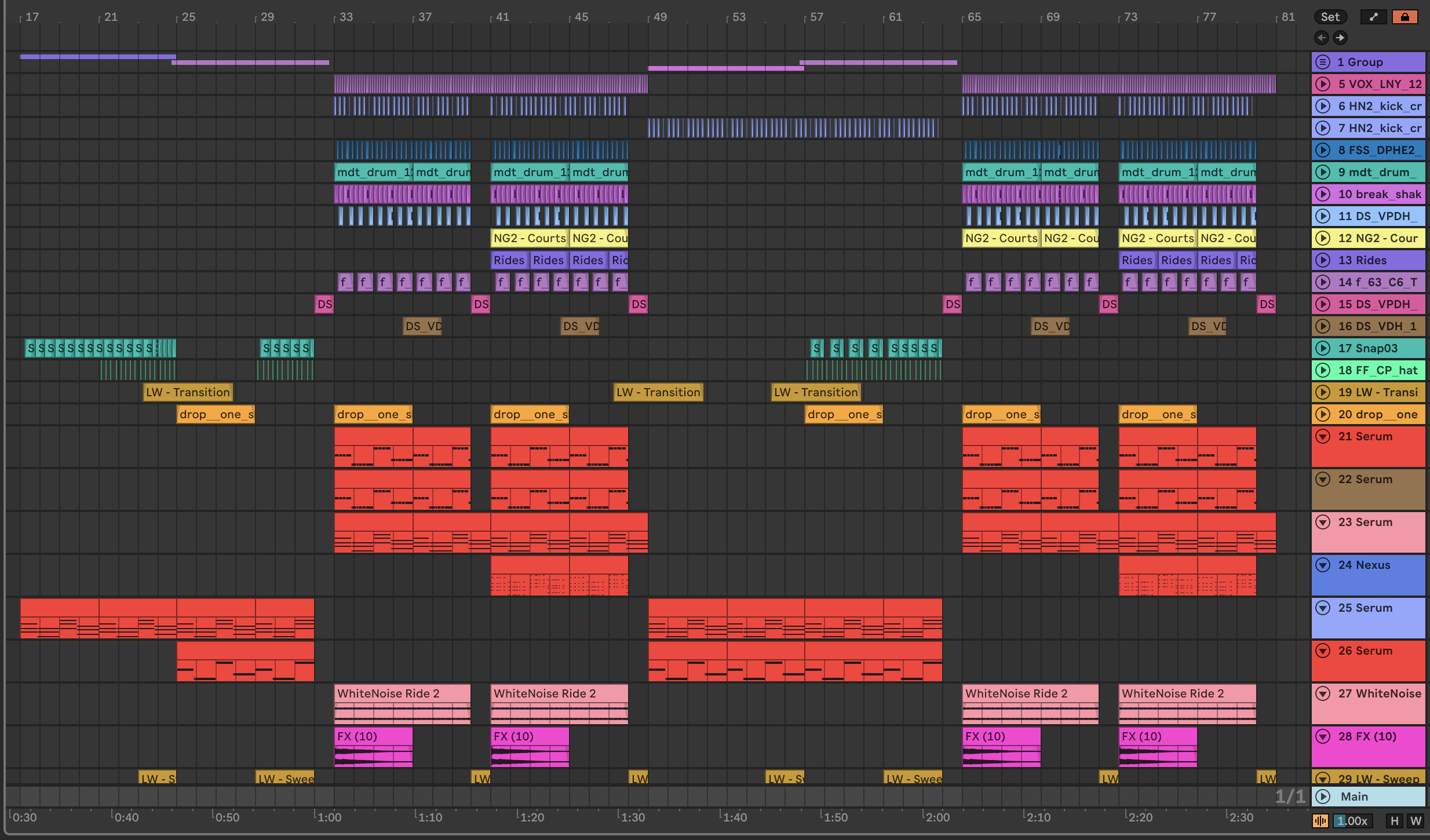Select the first LW - Transition clip
The height and width of the screenshot is (840, 1430).
(188, 392)
